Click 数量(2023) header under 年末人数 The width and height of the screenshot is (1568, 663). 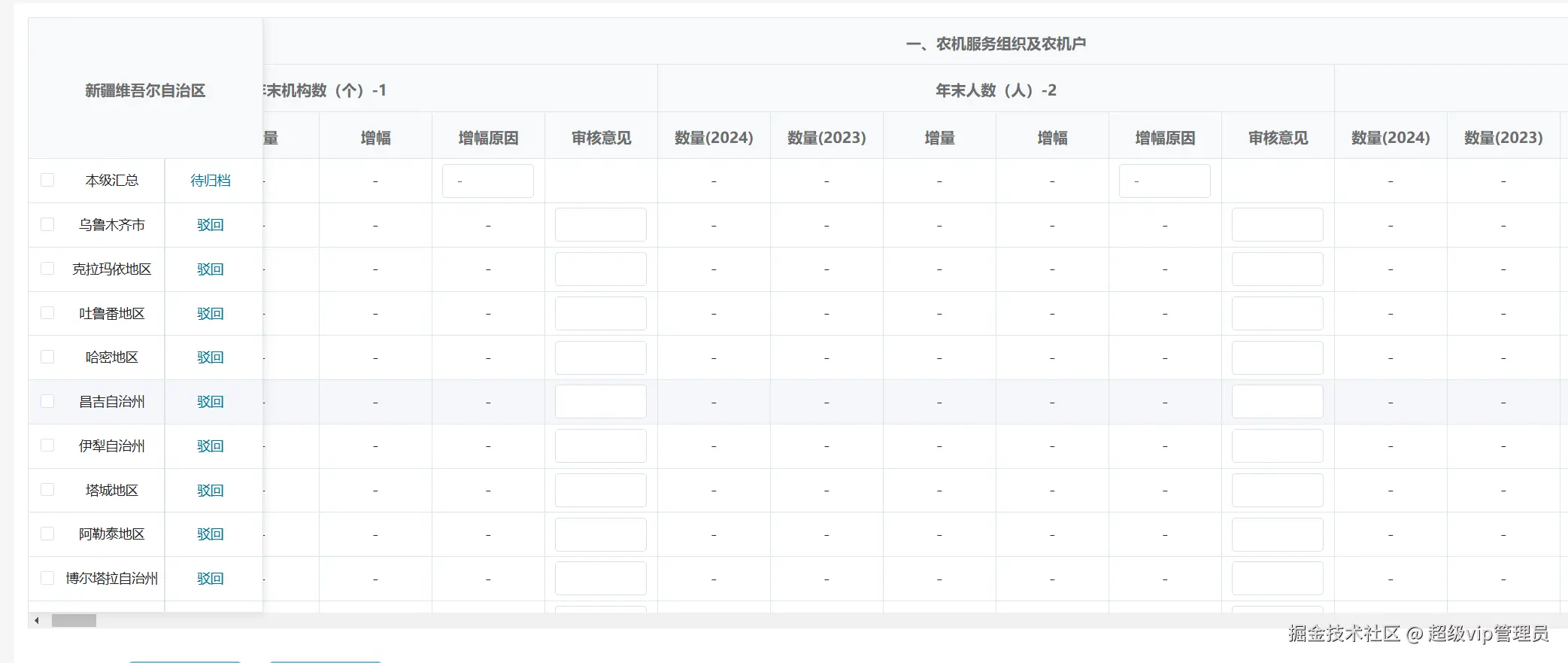click(826, 138)
